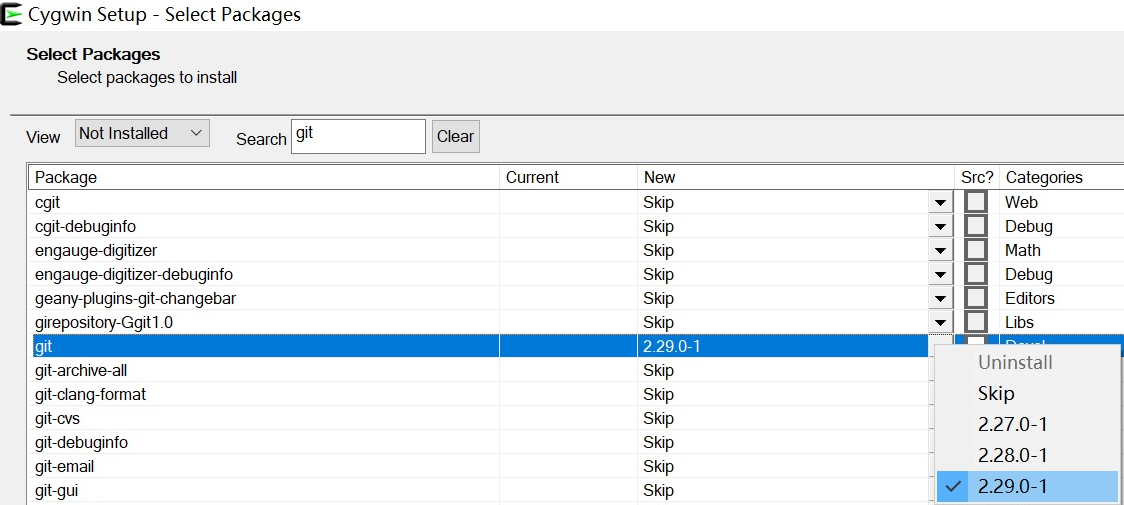Choose Skip in the version popup menu
This screenshot has height=505, width=1124.
pos(1028,393)
